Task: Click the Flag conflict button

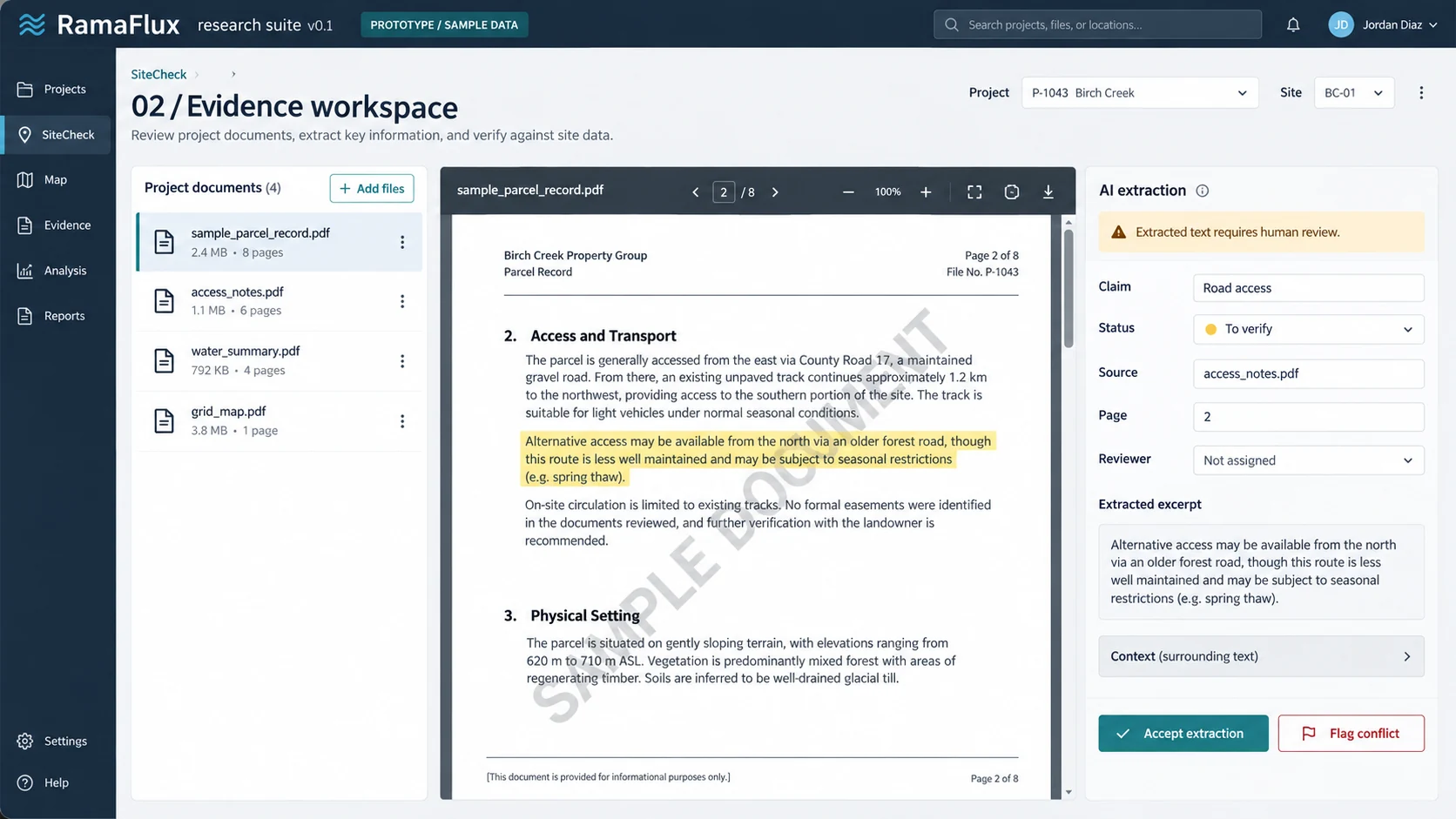Action: [1351, 734]
